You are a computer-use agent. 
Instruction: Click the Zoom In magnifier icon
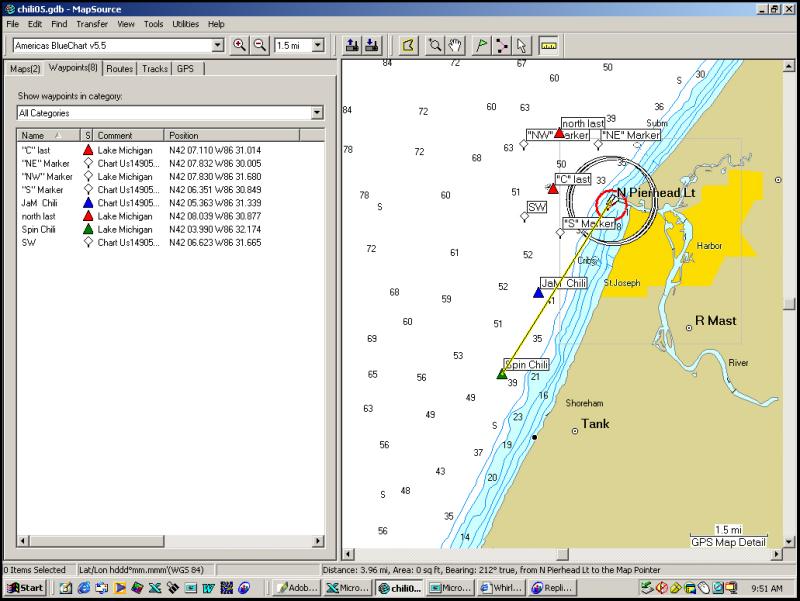[x=240, y=45]
